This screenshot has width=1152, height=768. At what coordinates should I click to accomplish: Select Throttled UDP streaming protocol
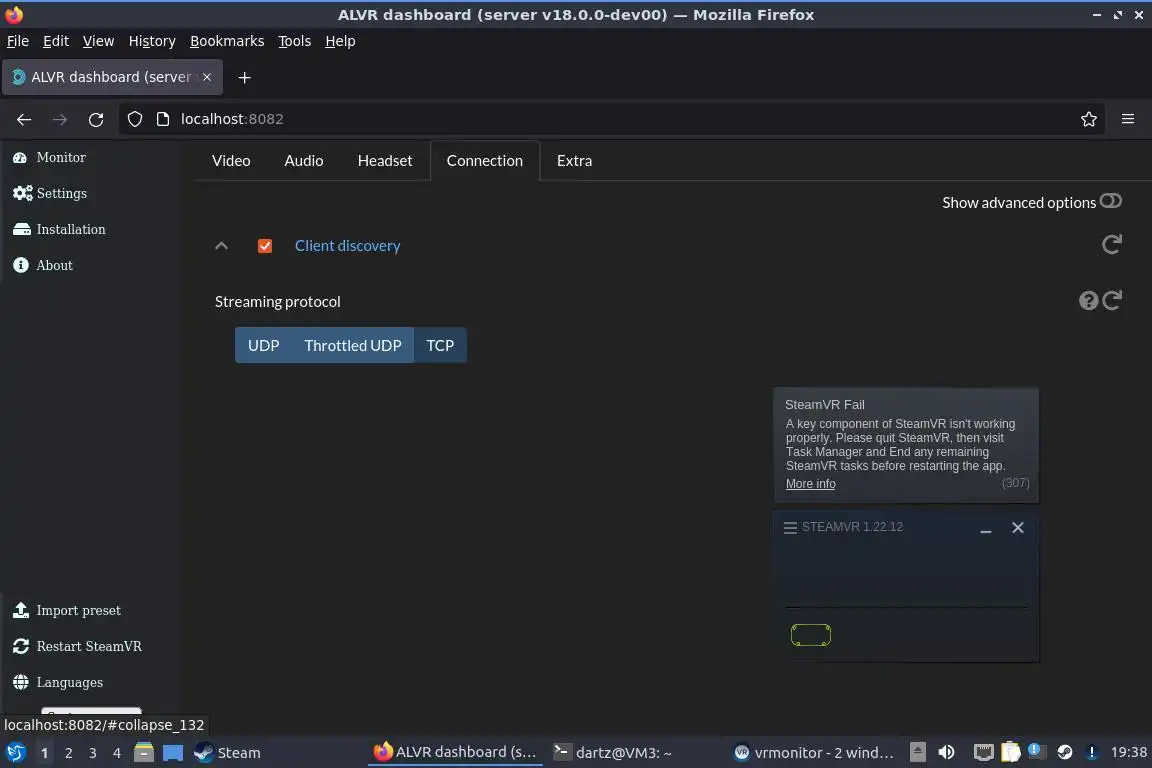(353, 345)
